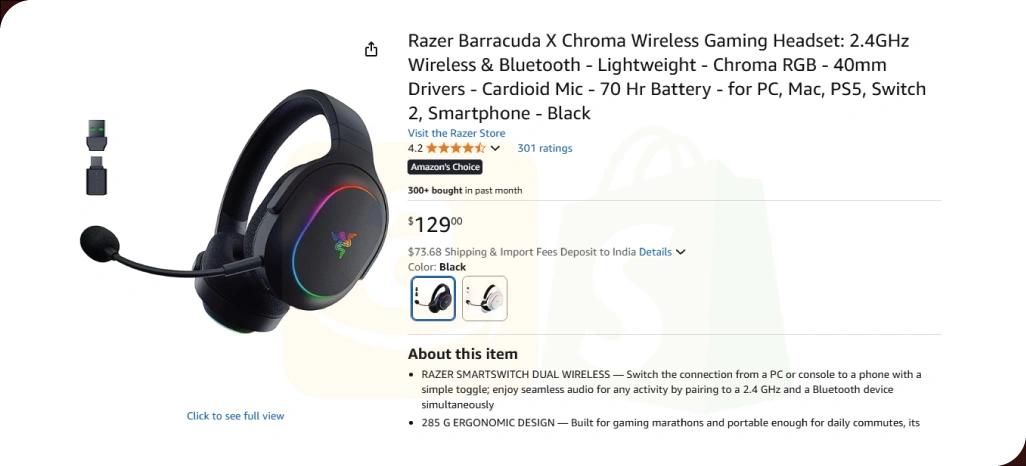
Task: Click the 4.2 rating number
Action: (415, 148)
